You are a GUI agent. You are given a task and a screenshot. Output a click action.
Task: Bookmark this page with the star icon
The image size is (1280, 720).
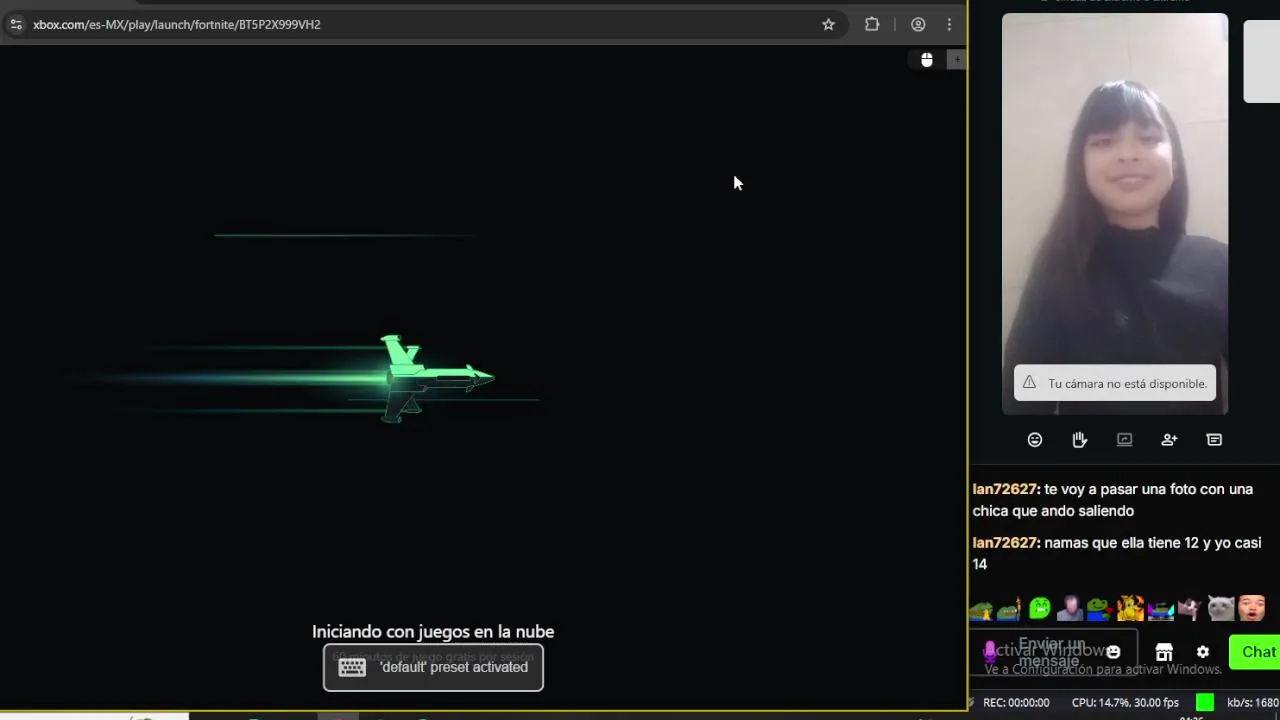(828, 24)
